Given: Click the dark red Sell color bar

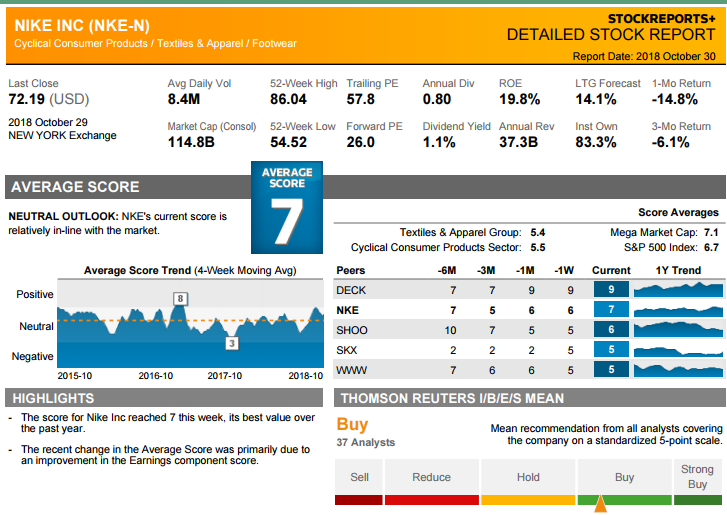Looking at the screenshot, I should (359, 500).
